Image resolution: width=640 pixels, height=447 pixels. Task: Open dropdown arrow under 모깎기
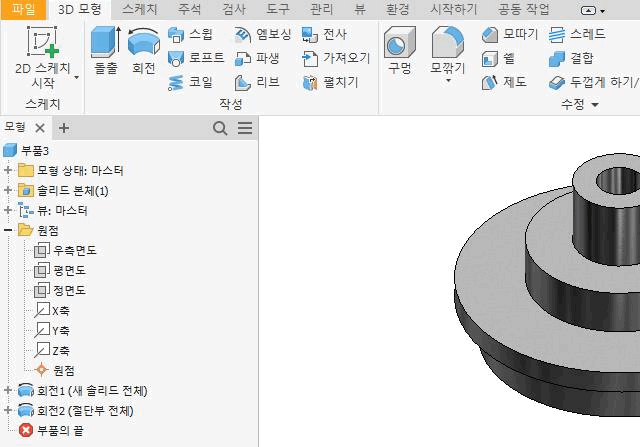point(448,81)
